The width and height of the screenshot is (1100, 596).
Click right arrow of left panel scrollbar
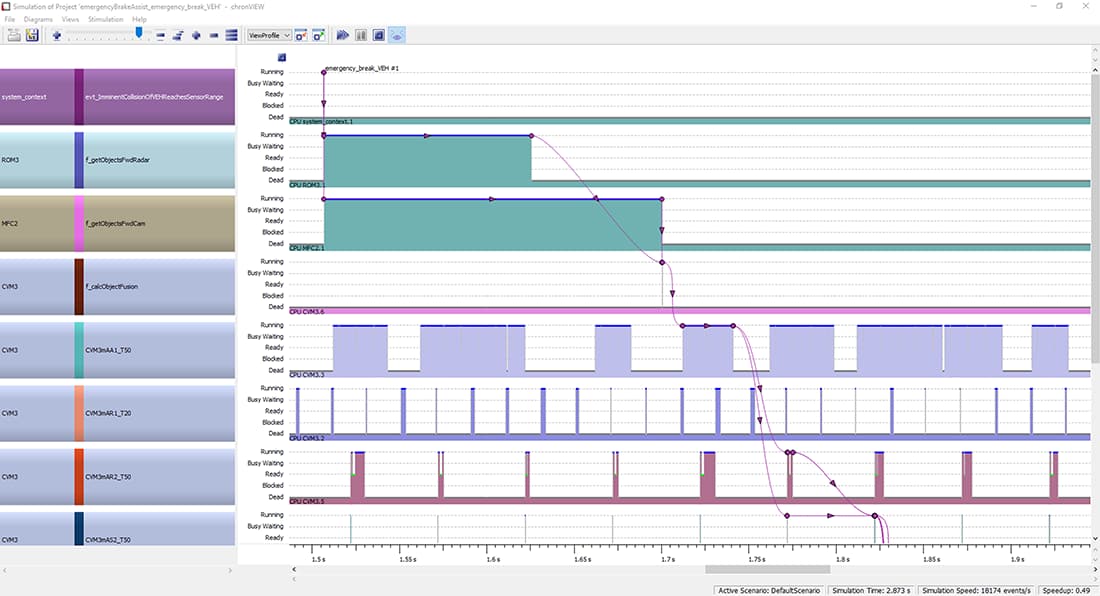pyautogui.click(x=230, y=571)
